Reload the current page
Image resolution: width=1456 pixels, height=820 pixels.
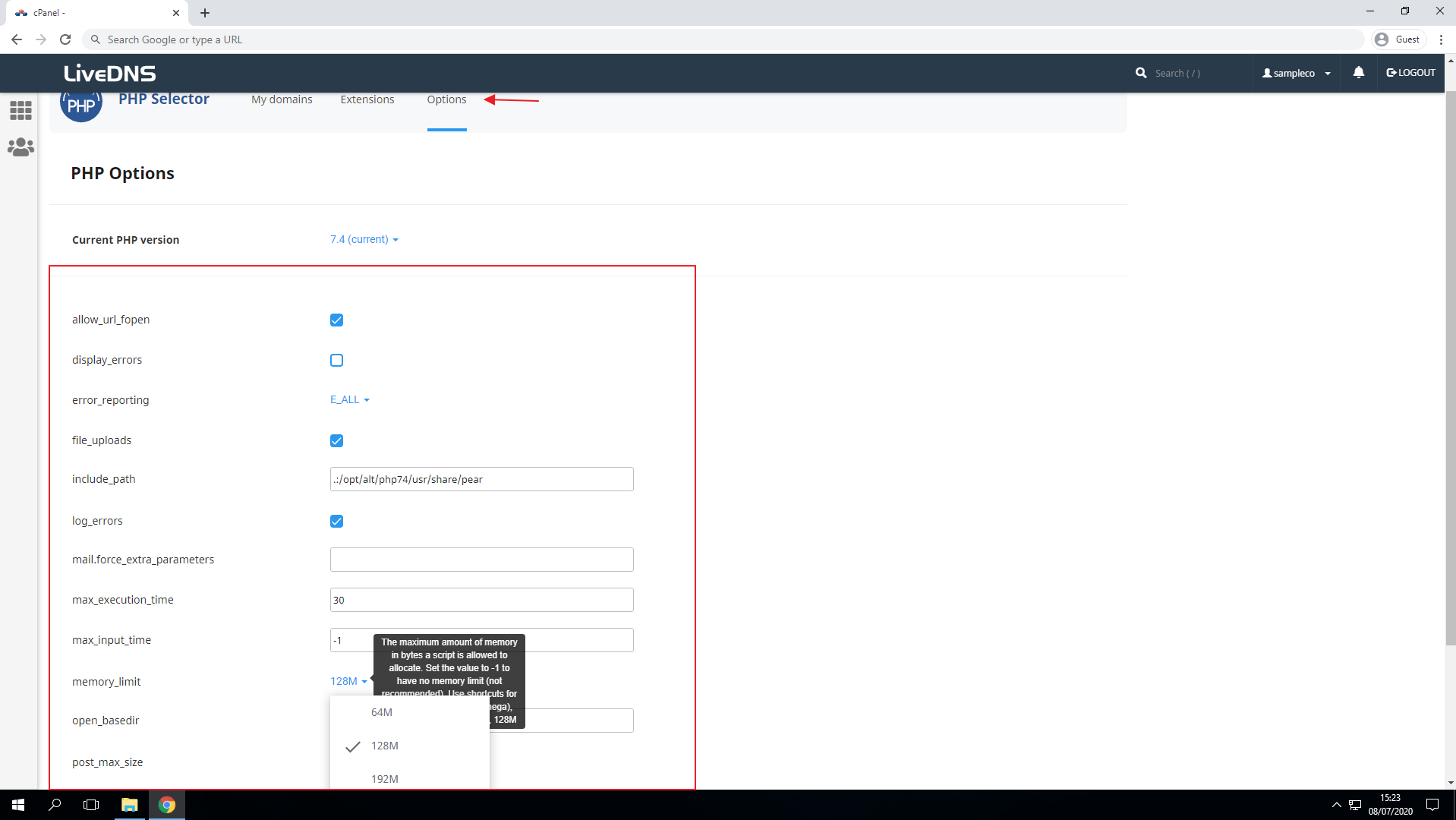point(65,39)
